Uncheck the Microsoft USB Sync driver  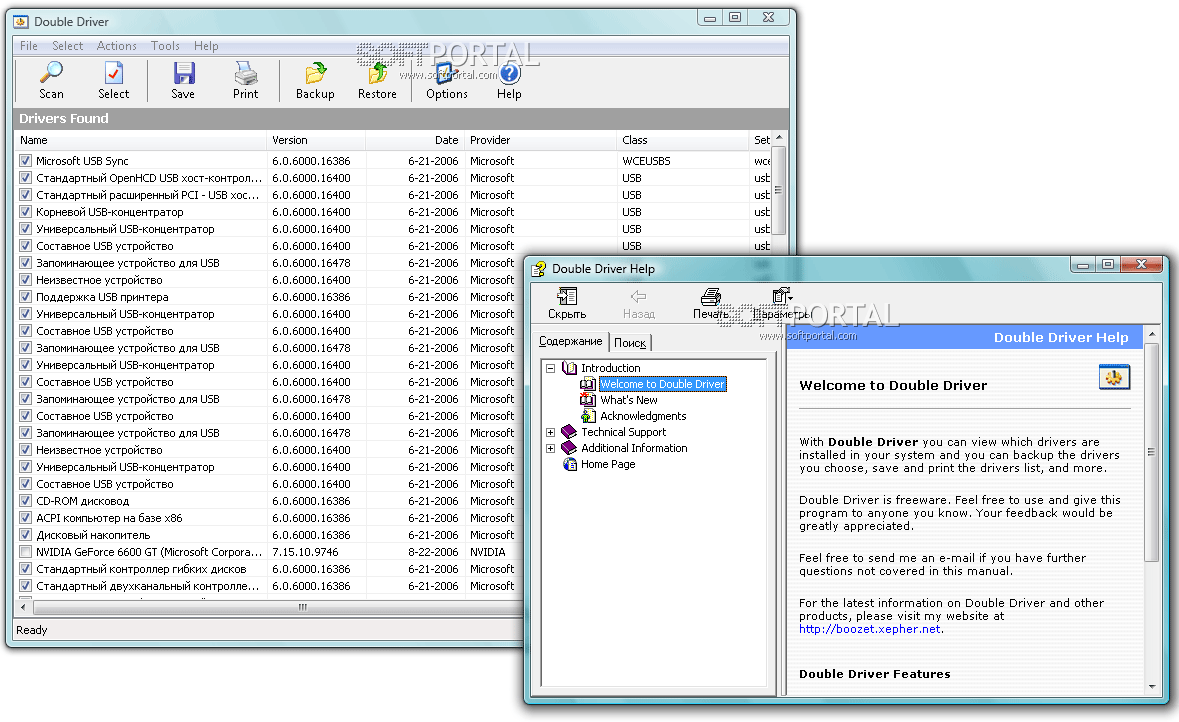pyautogui.click(x=26, y=161)
